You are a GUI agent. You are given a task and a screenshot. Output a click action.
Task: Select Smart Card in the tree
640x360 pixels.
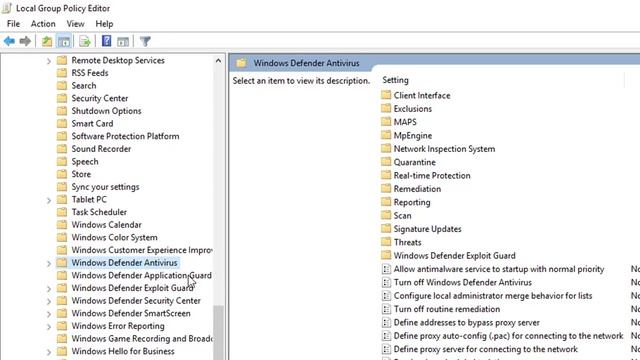(92, 124)
